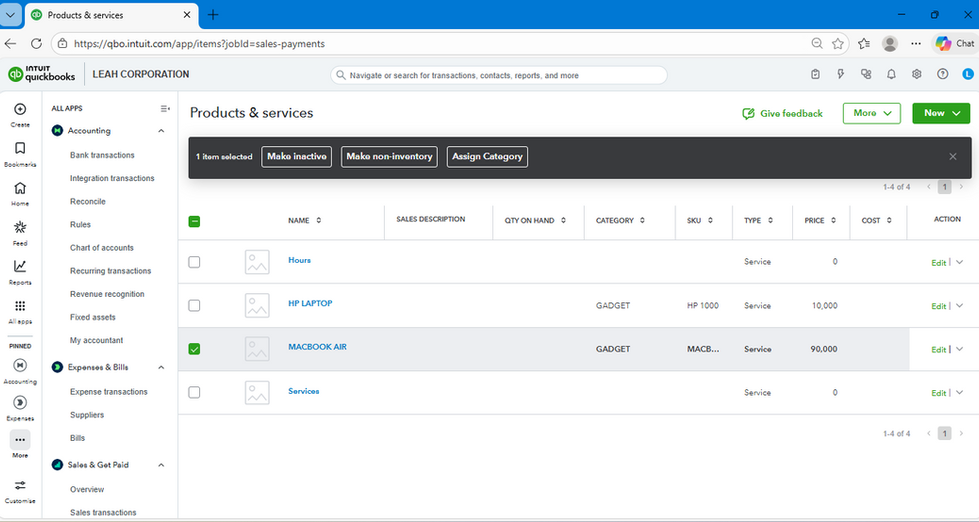This screenshot has height=522, width=979.
Task: Expand action arrow for MACBOOK AIR row
Action: tap(960, 349)
